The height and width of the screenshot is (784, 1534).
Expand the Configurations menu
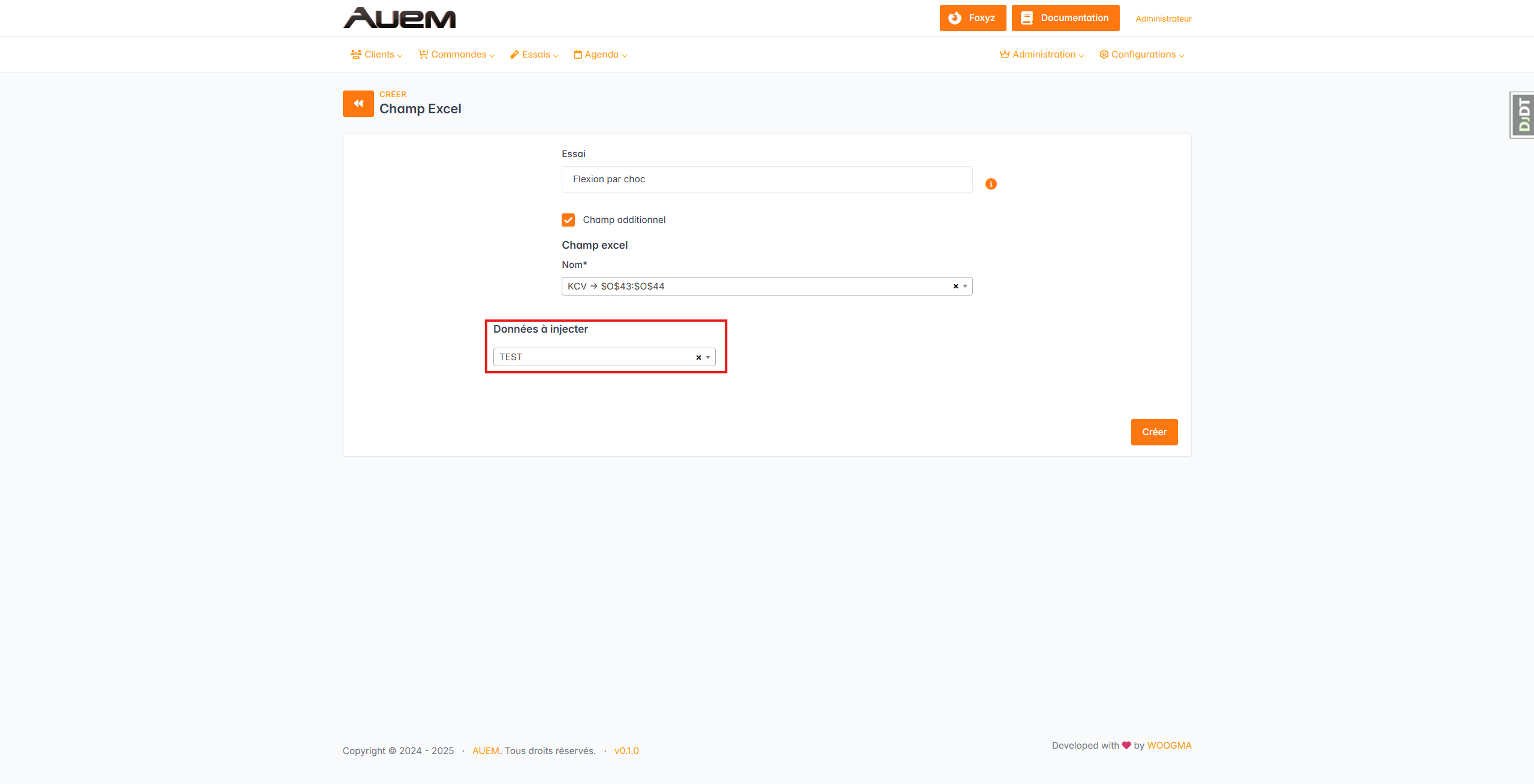tap(1141, 55)
